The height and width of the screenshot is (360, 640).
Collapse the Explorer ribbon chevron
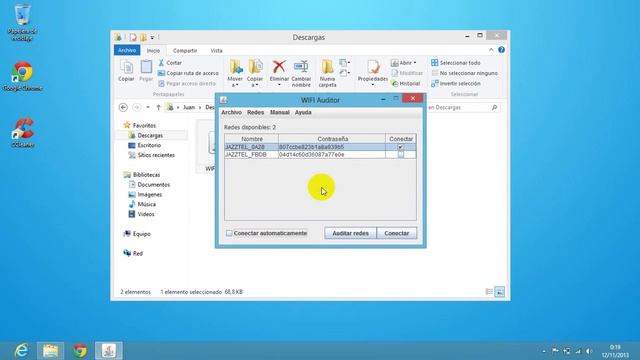click(491, 50)
